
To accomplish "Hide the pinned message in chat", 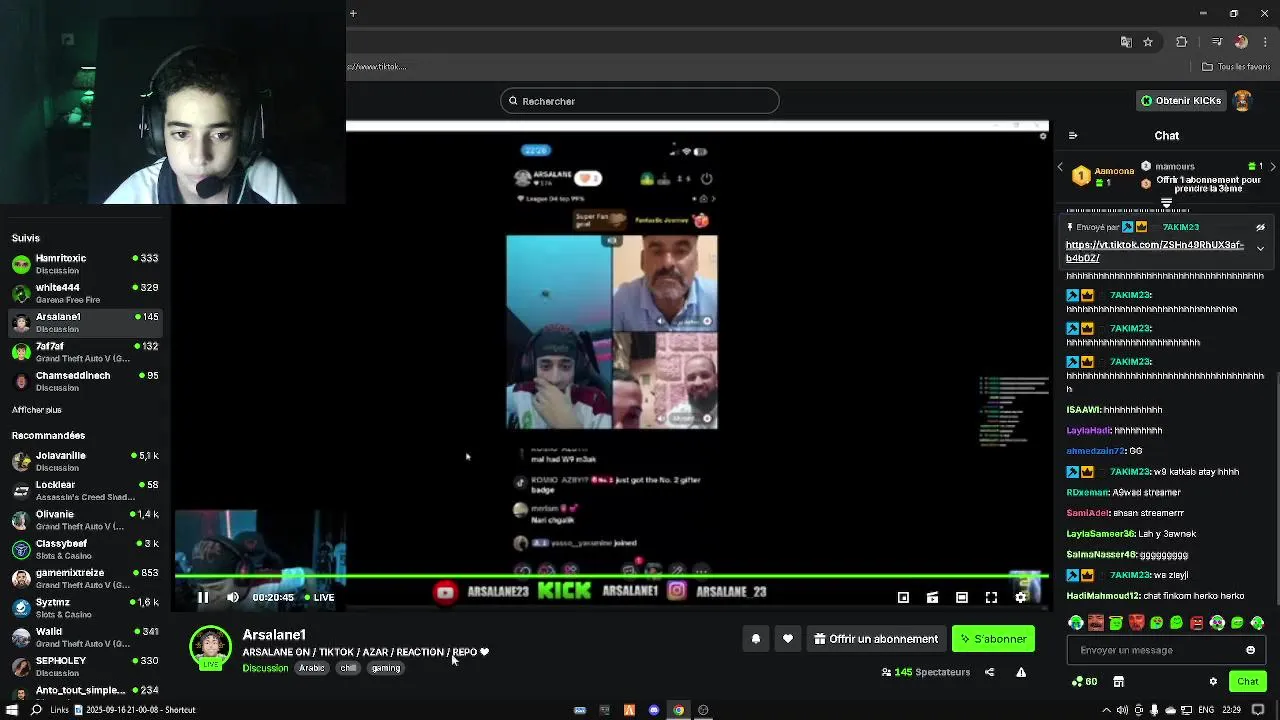I will [x=1260, y=227].
